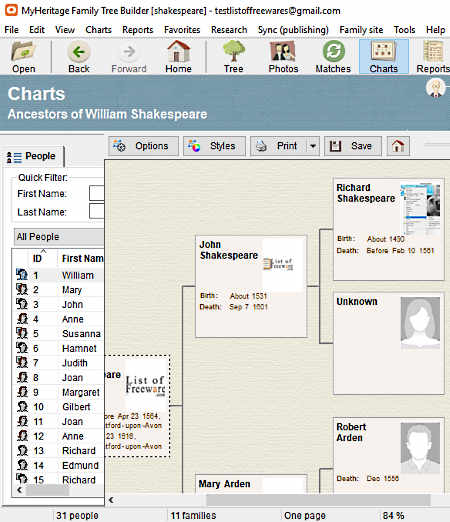This screenshot has width=450, height=522.
Task: Select Richard Shakespeare chart box
Action: tap(389, 229)
